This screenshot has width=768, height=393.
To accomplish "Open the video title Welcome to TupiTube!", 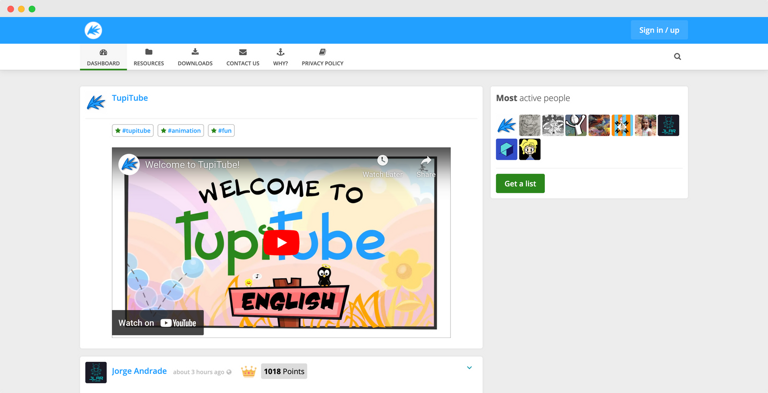I will [x=192, y=165].
